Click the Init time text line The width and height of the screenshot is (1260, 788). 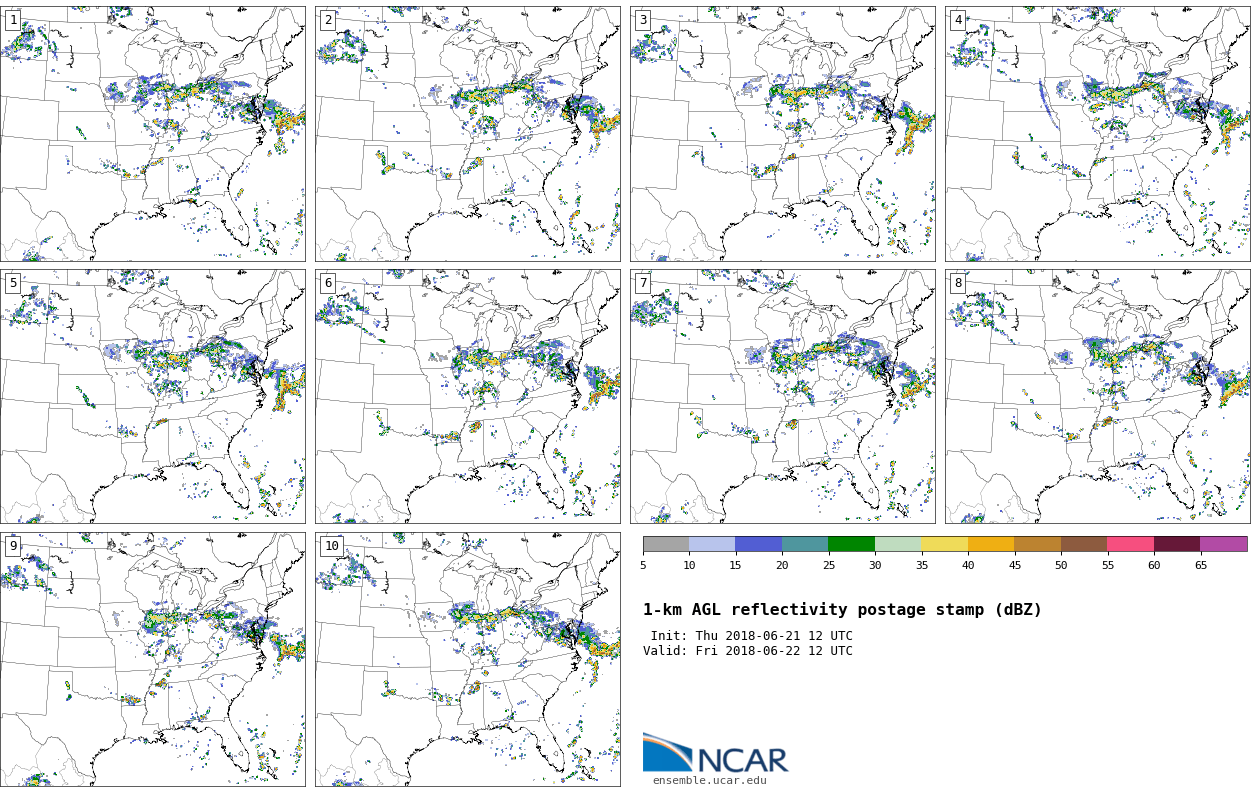(751, 636)
